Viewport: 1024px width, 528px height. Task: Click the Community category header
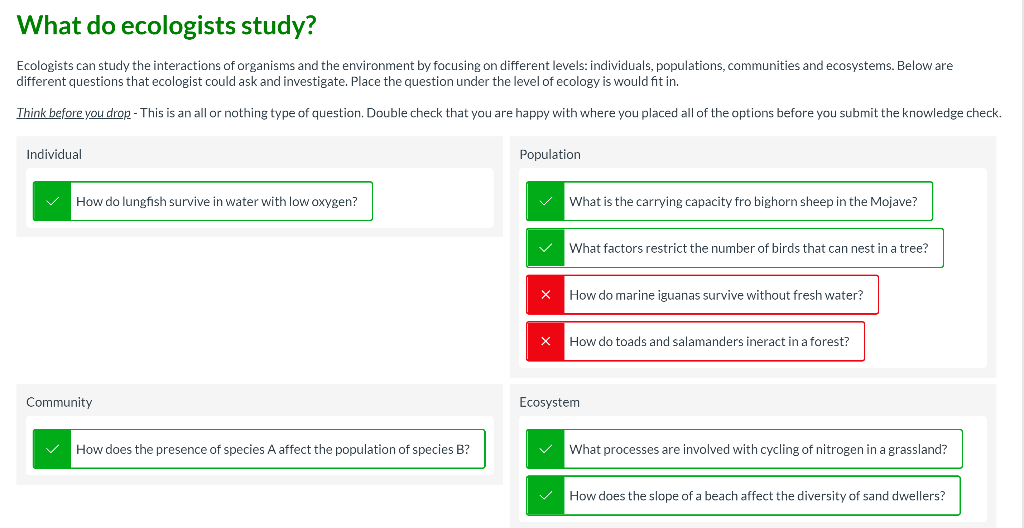(59, 402)
